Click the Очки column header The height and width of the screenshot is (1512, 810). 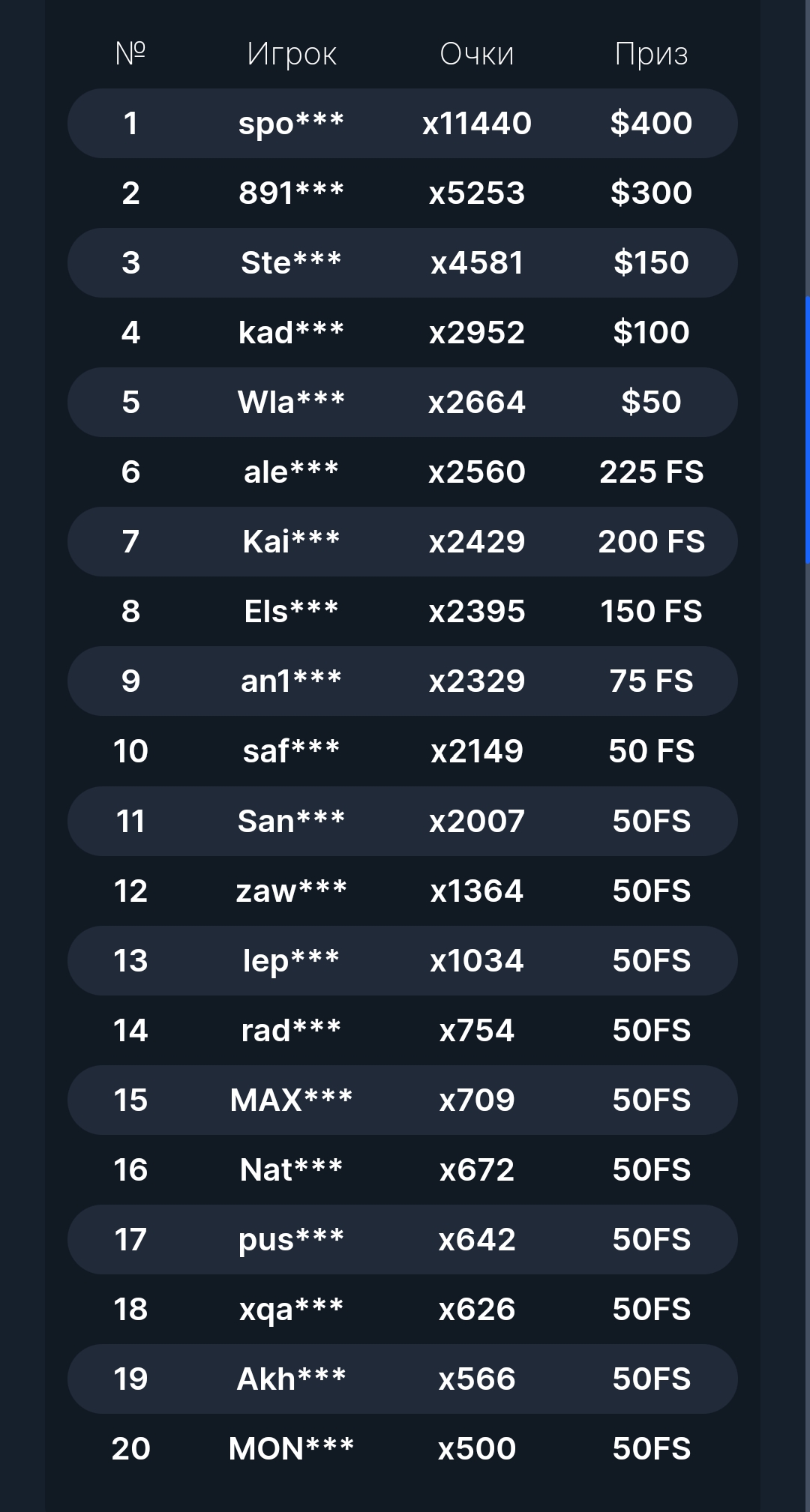pyautogui.click(x=477, y=54)
